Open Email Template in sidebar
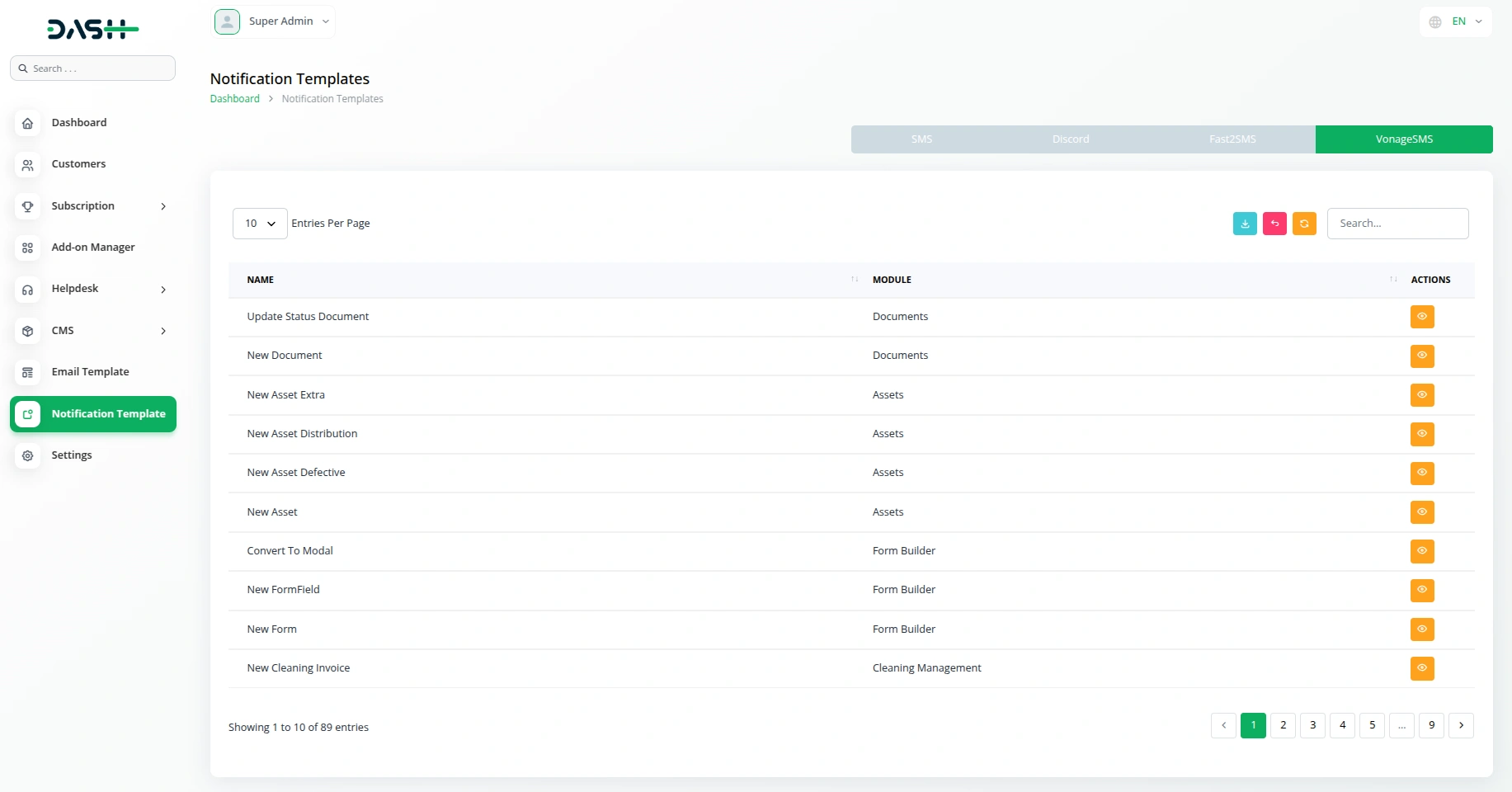 pyautogui.click(x=90, y=372)
